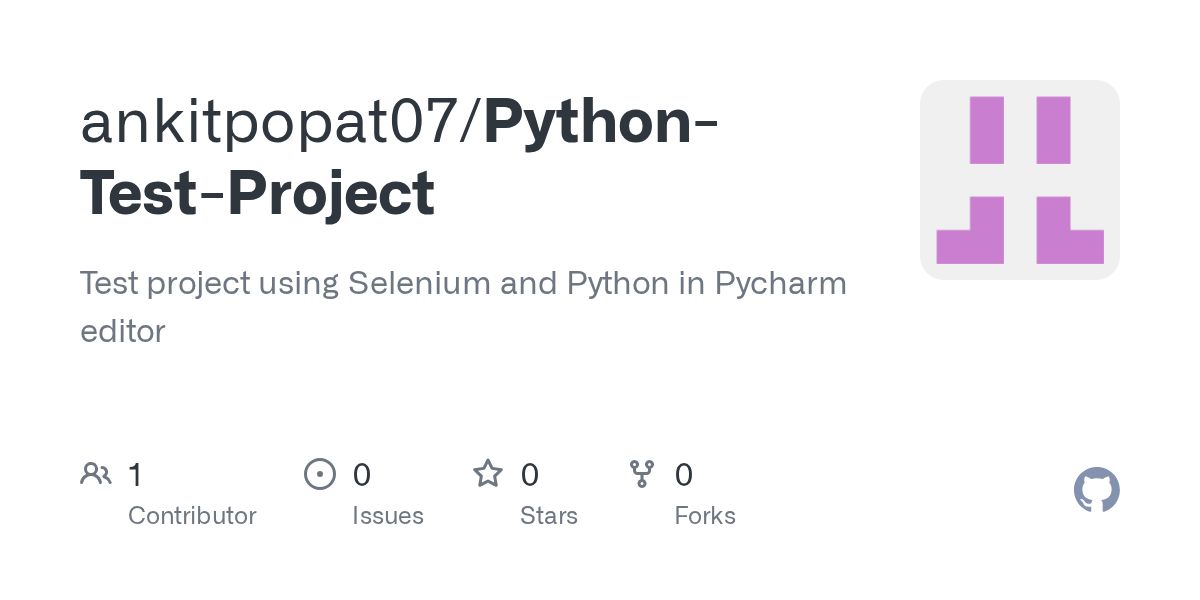The image size is (1200, 600).
Task: Open the pink identicon avatar image
Action: (1019, 180)
